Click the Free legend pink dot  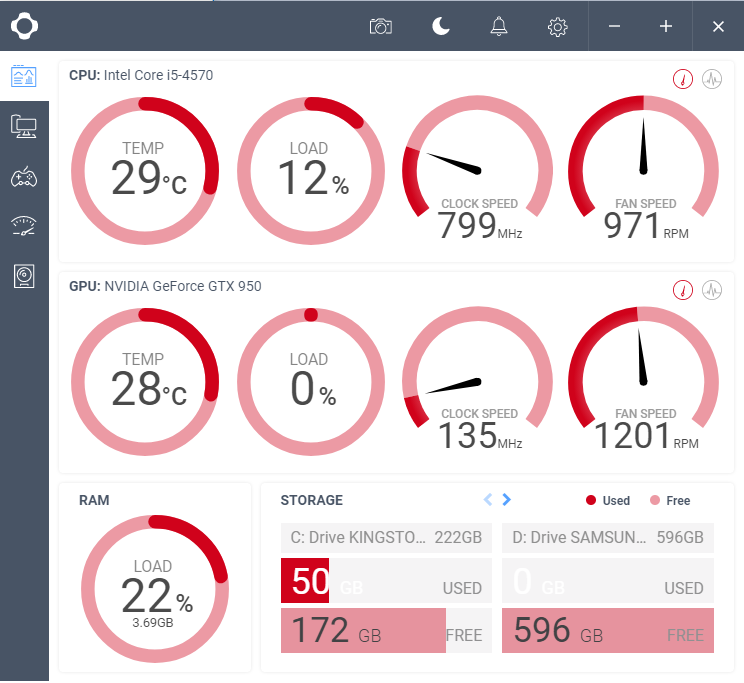pos(655,500)
